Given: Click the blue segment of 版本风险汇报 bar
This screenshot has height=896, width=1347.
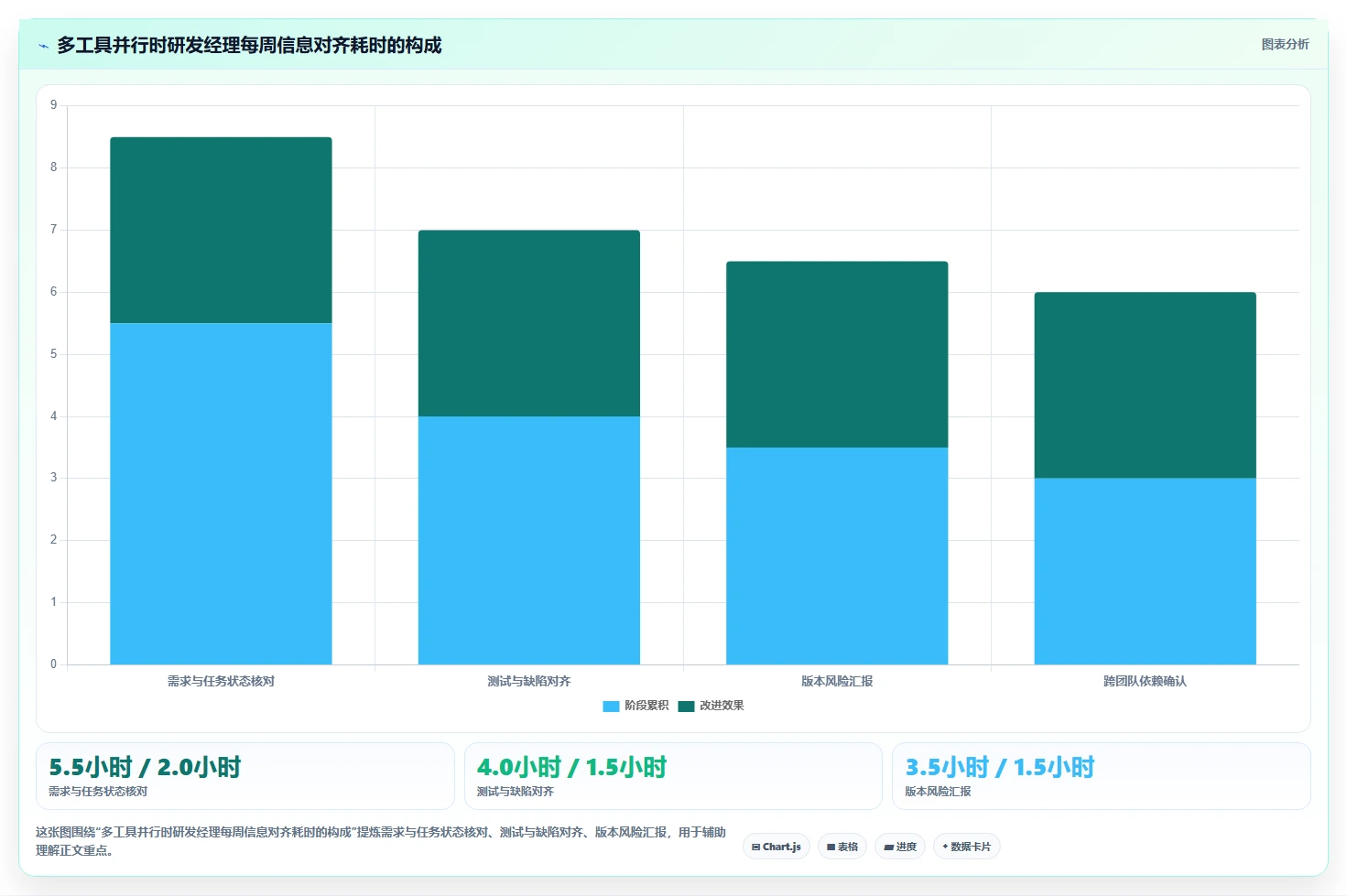Looking at the screenshot, I should coord(837,556).
